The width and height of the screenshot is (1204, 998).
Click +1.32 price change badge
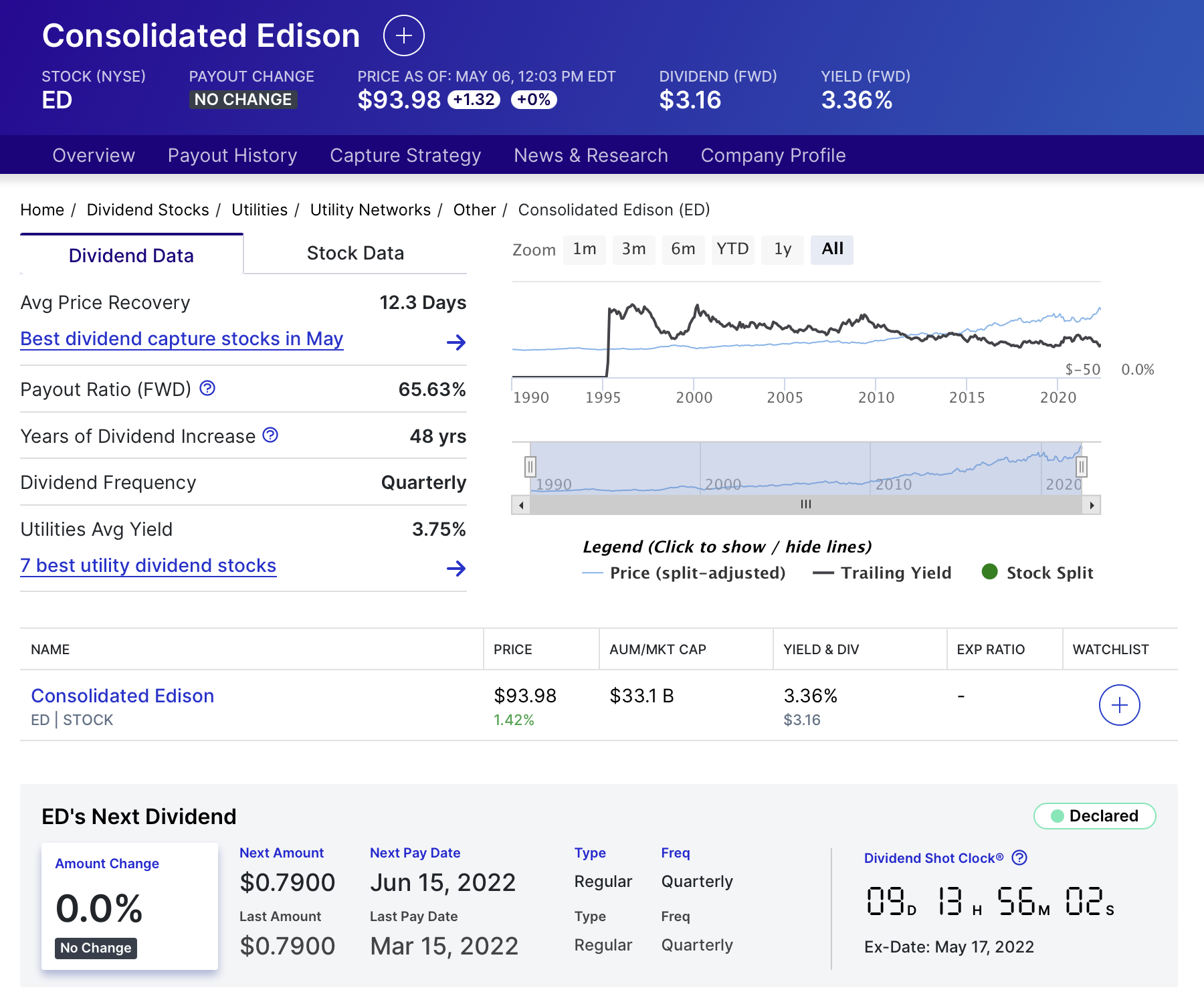(x=474, y=100)
